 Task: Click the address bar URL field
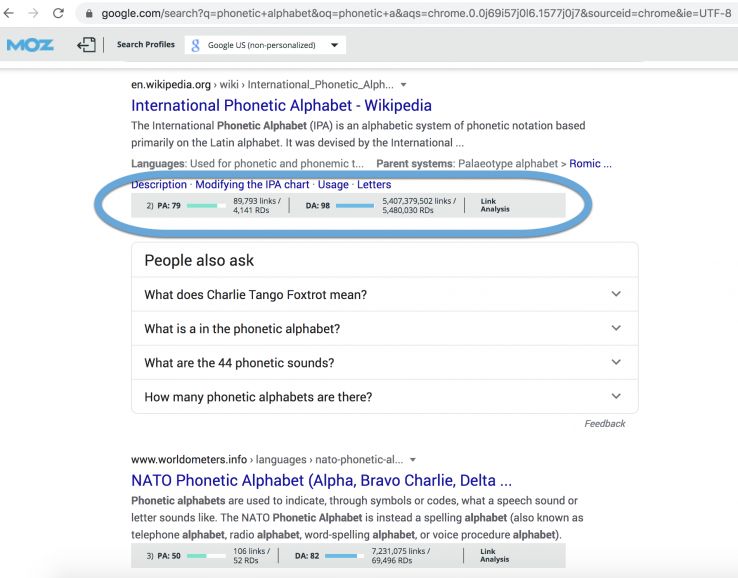pos(400,13)
